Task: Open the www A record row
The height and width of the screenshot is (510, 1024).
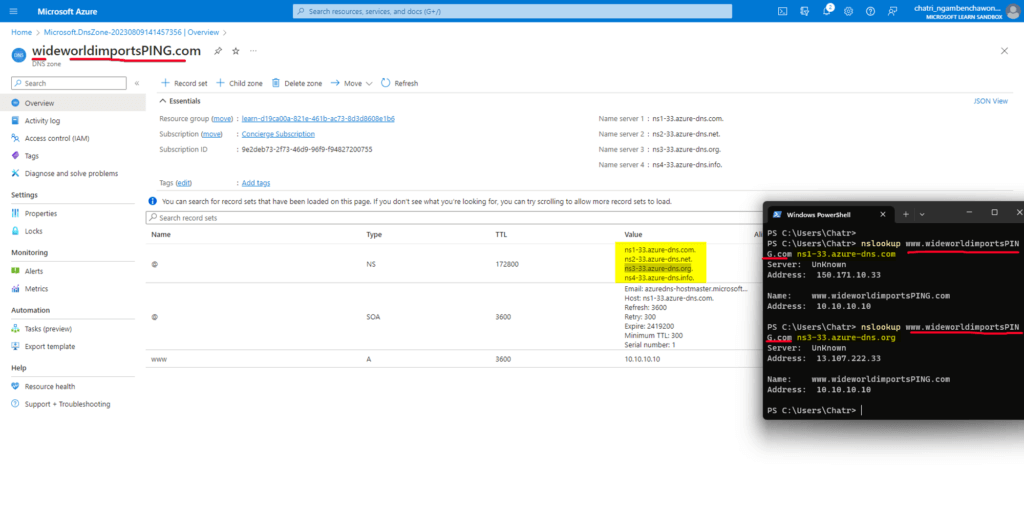Action: click(x=454, y=359)
